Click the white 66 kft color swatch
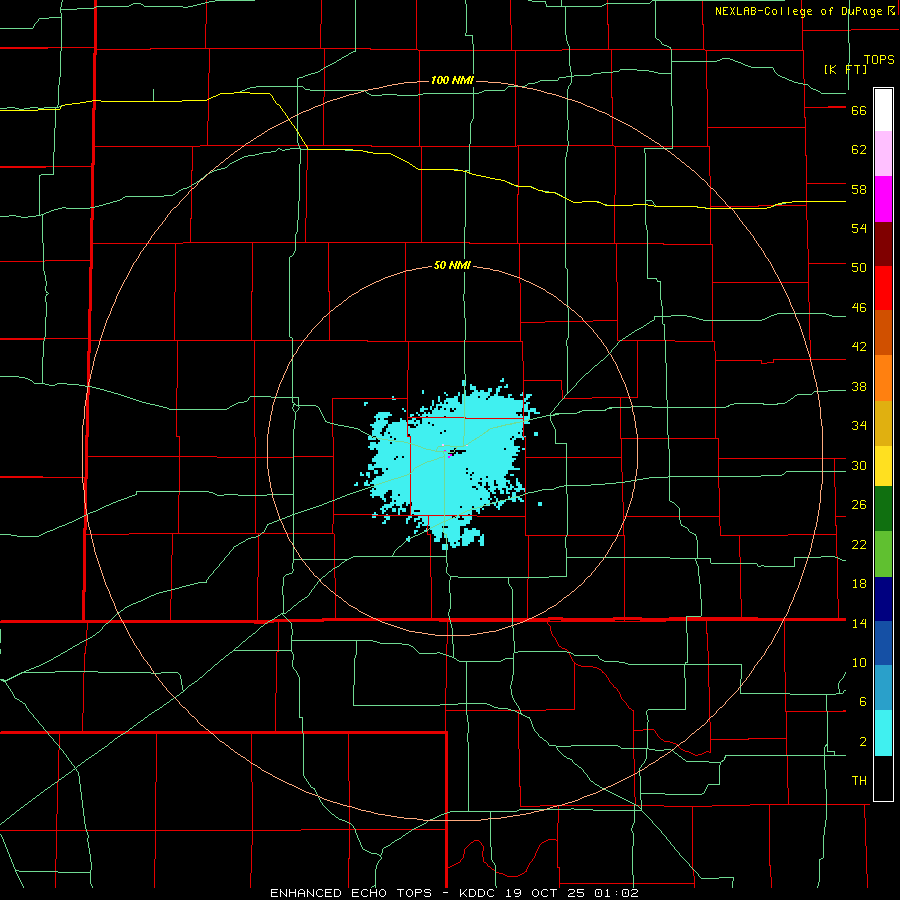900x900 pixels. click(x=883, y=110)
